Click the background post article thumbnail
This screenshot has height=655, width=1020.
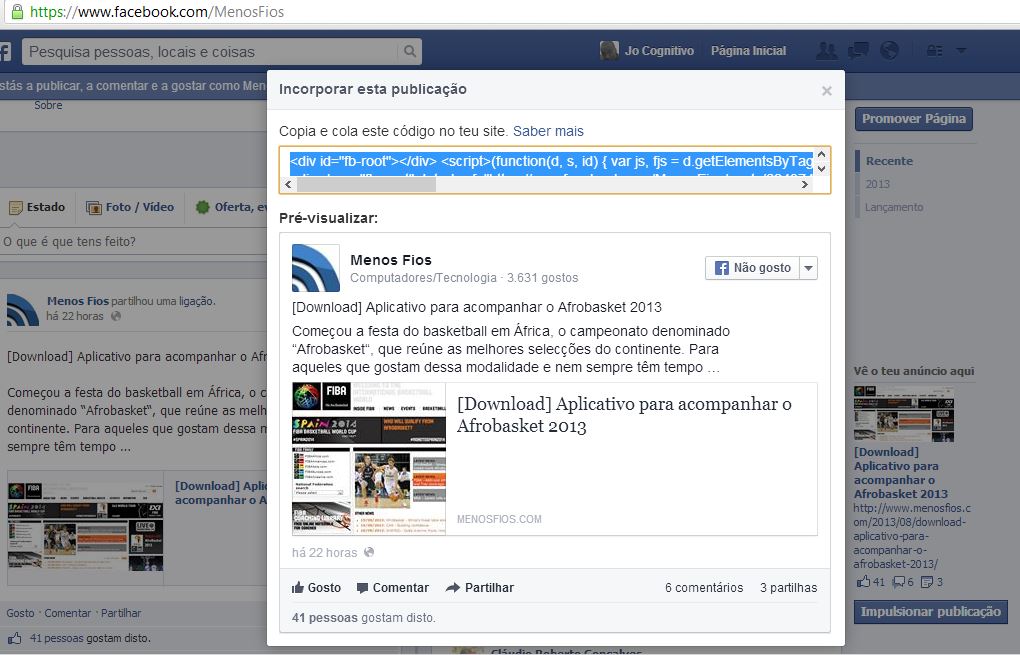point(85,527)
